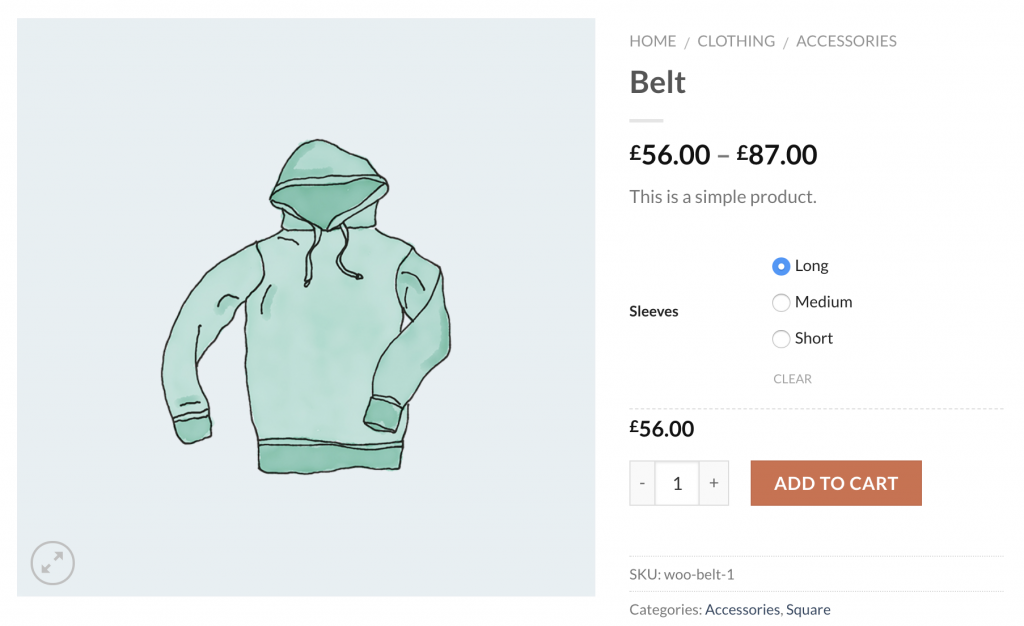Image resolution: width=1024 pixels, height=626 pixels.
Task: Pick the Short sleeves radio option
Action: pos(780,339)
